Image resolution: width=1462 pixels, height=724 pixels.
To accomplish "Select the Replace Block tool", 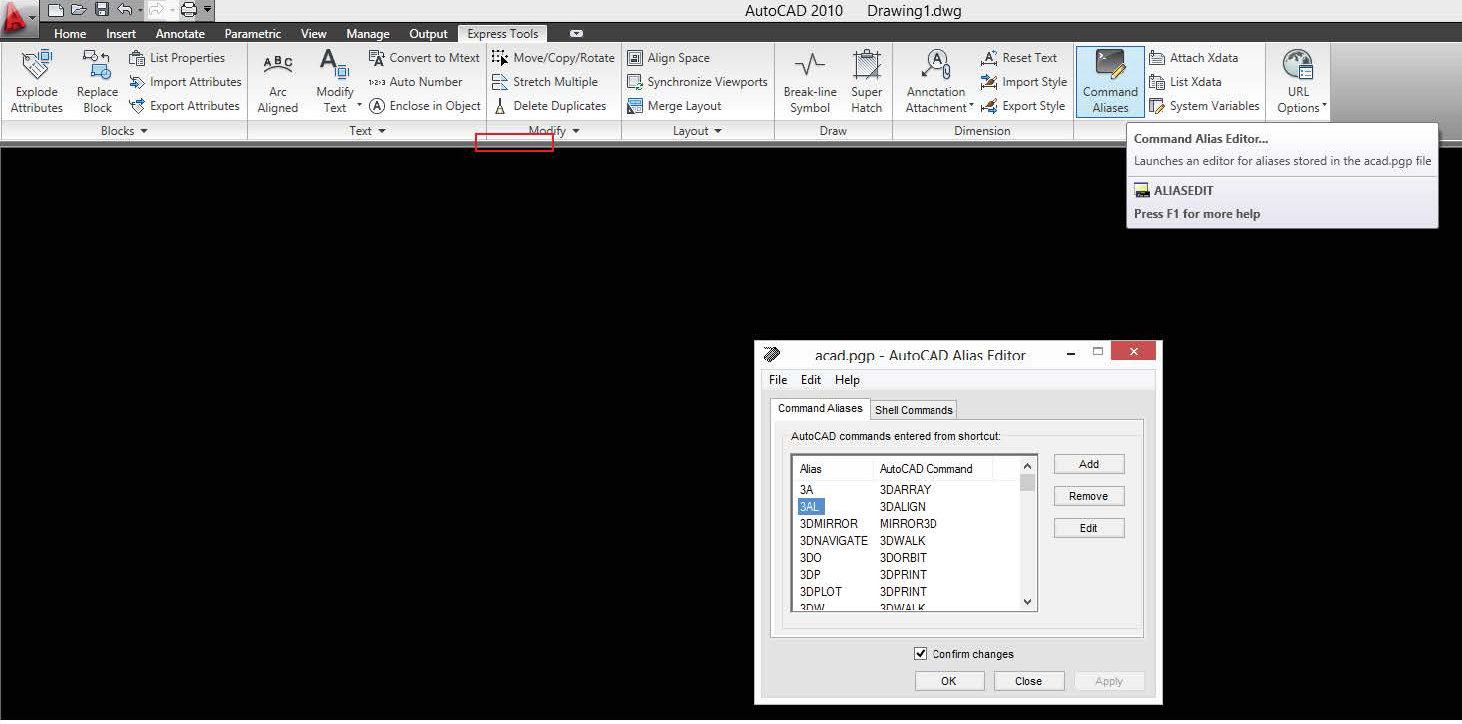I will (x=97, y=81).
